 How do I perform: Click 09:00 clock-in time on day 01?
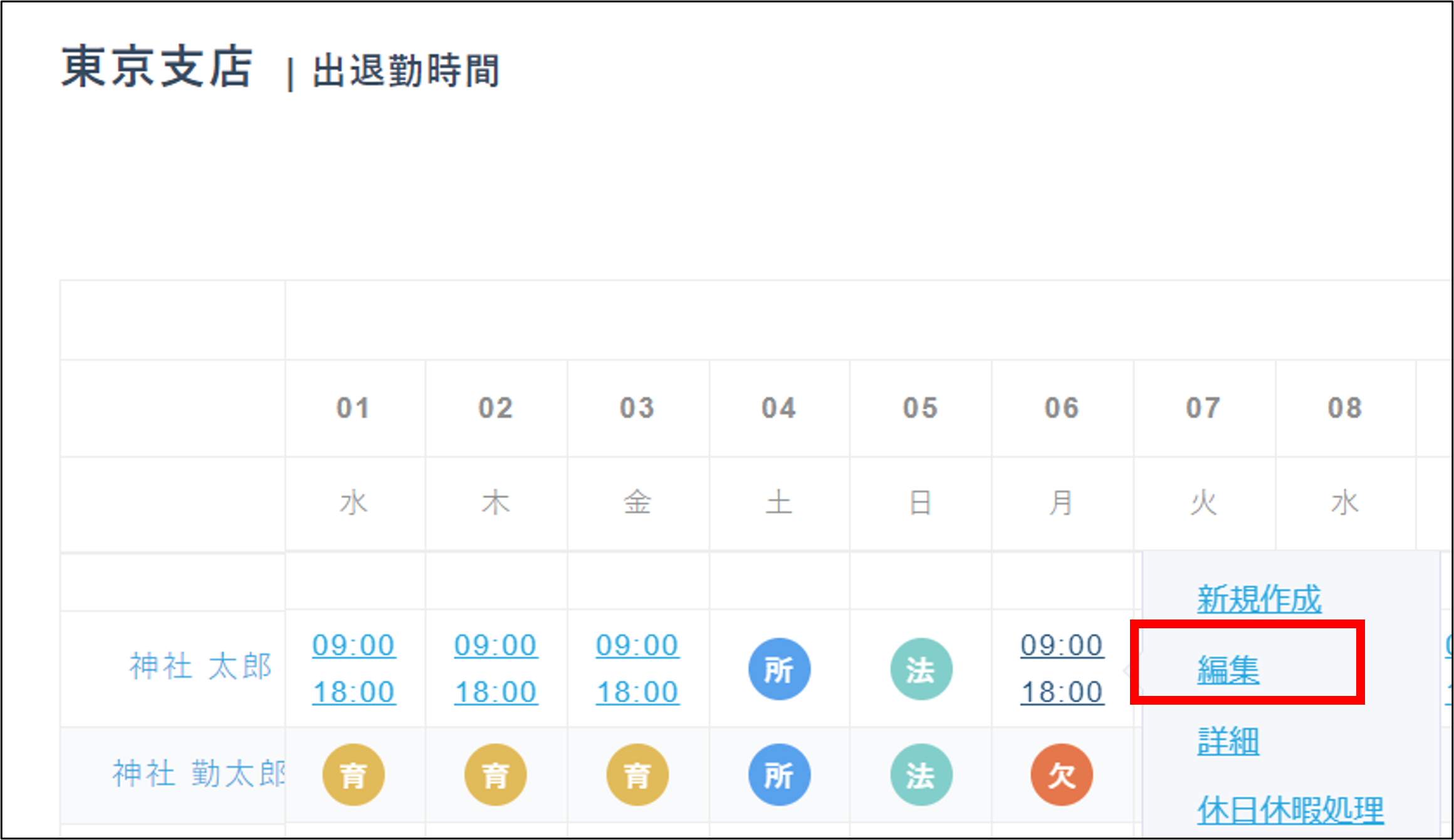353,645
